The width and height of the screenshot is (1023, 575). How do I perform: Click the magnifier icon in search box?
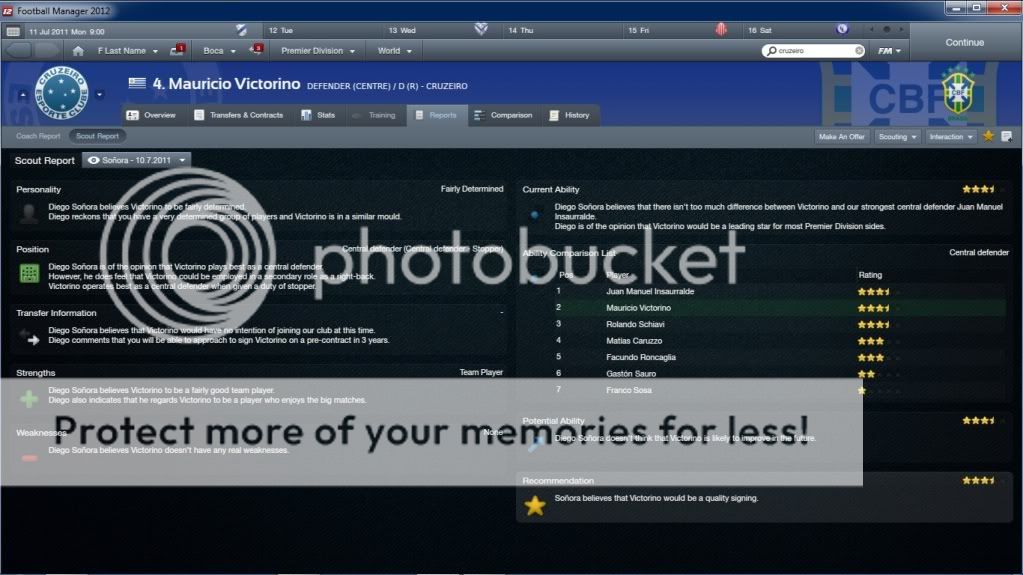[772, 51]
